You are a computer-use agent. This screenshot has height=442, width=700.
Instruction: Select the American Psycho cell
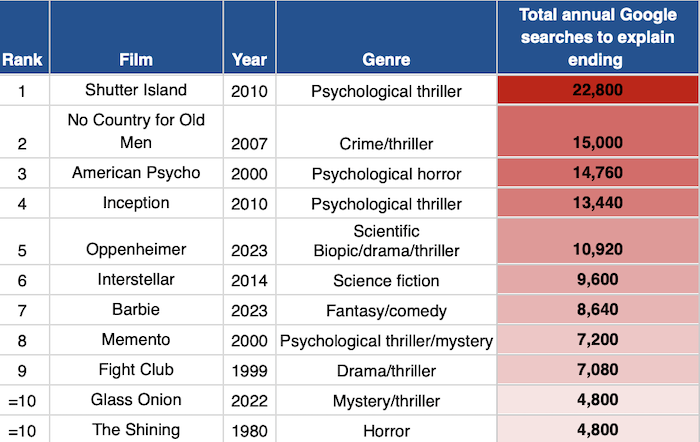coord(136,173)
